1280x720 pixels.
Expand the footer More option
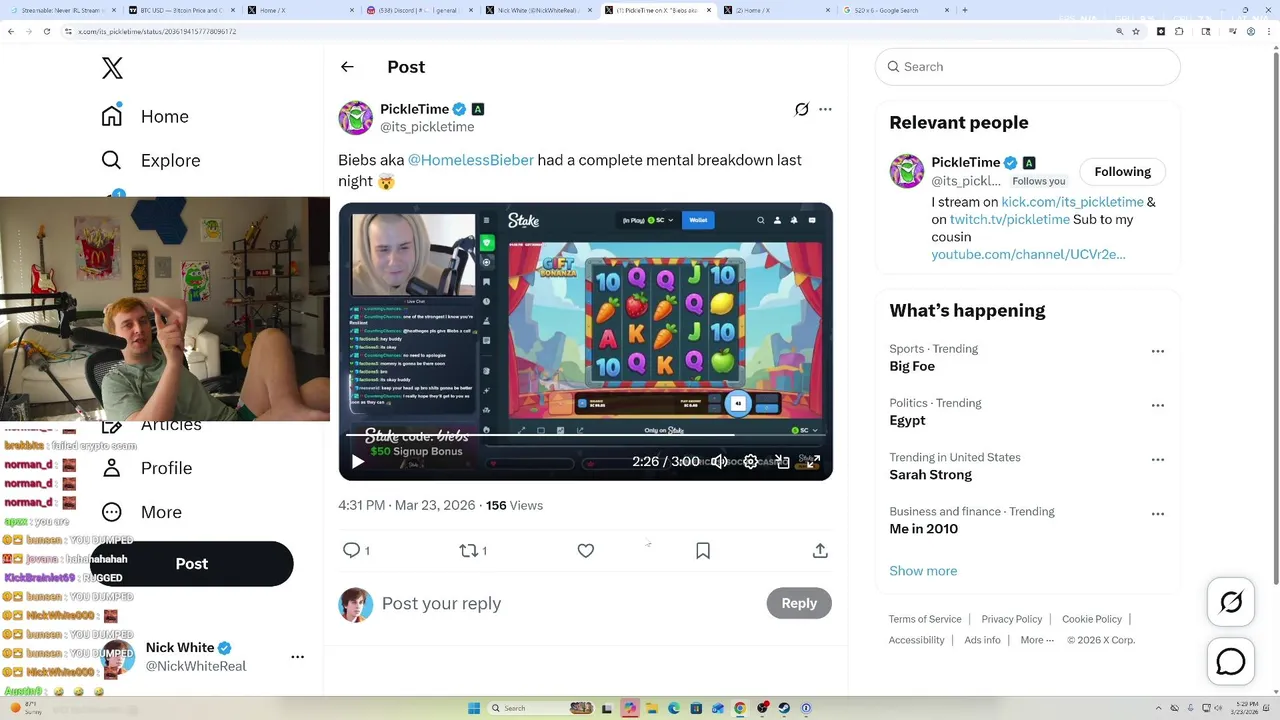point(1037,640)
